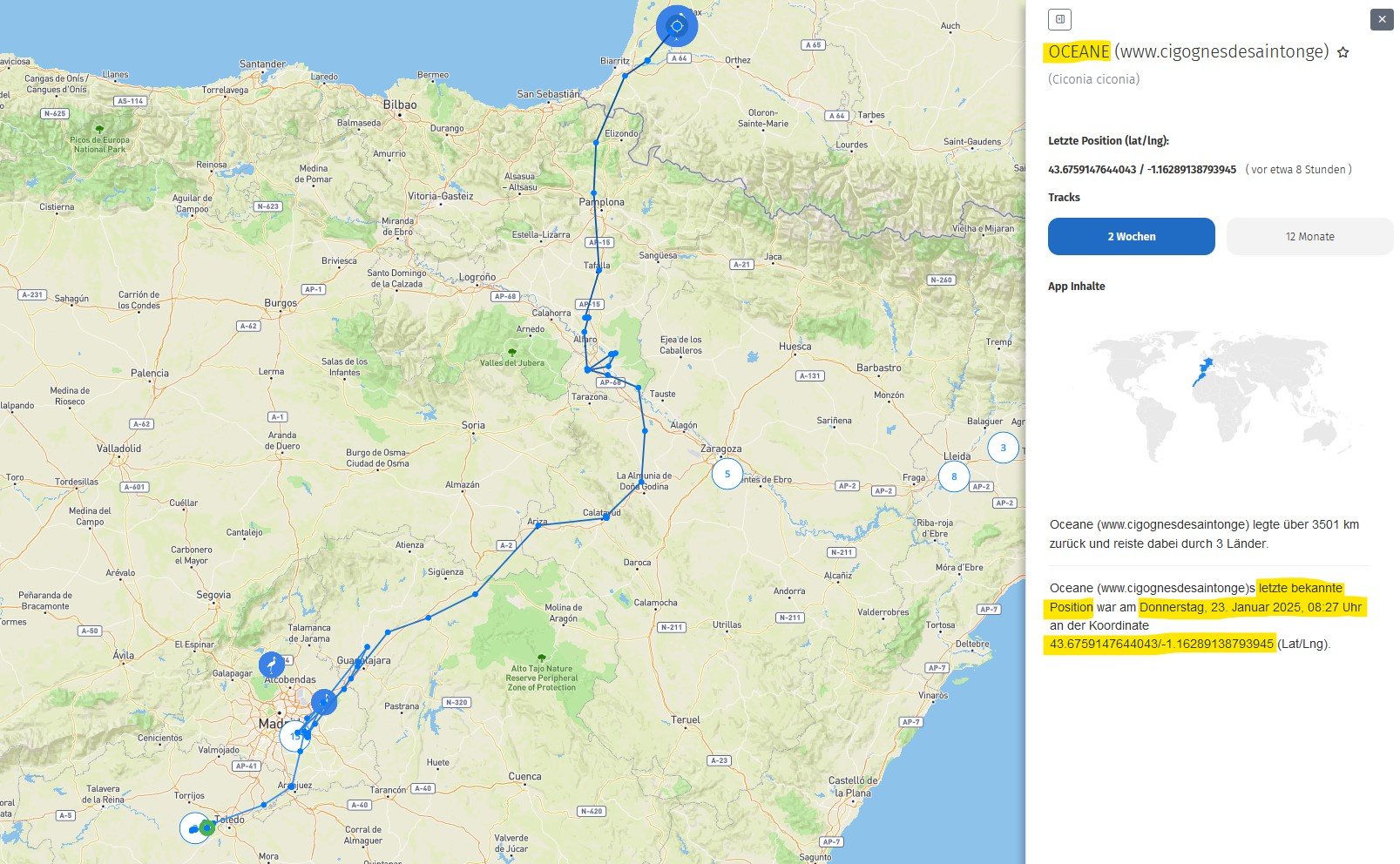Viewport: 1400px width, 864px height.
Task: Select the track point at Pamplona
Action: [594, 193]
